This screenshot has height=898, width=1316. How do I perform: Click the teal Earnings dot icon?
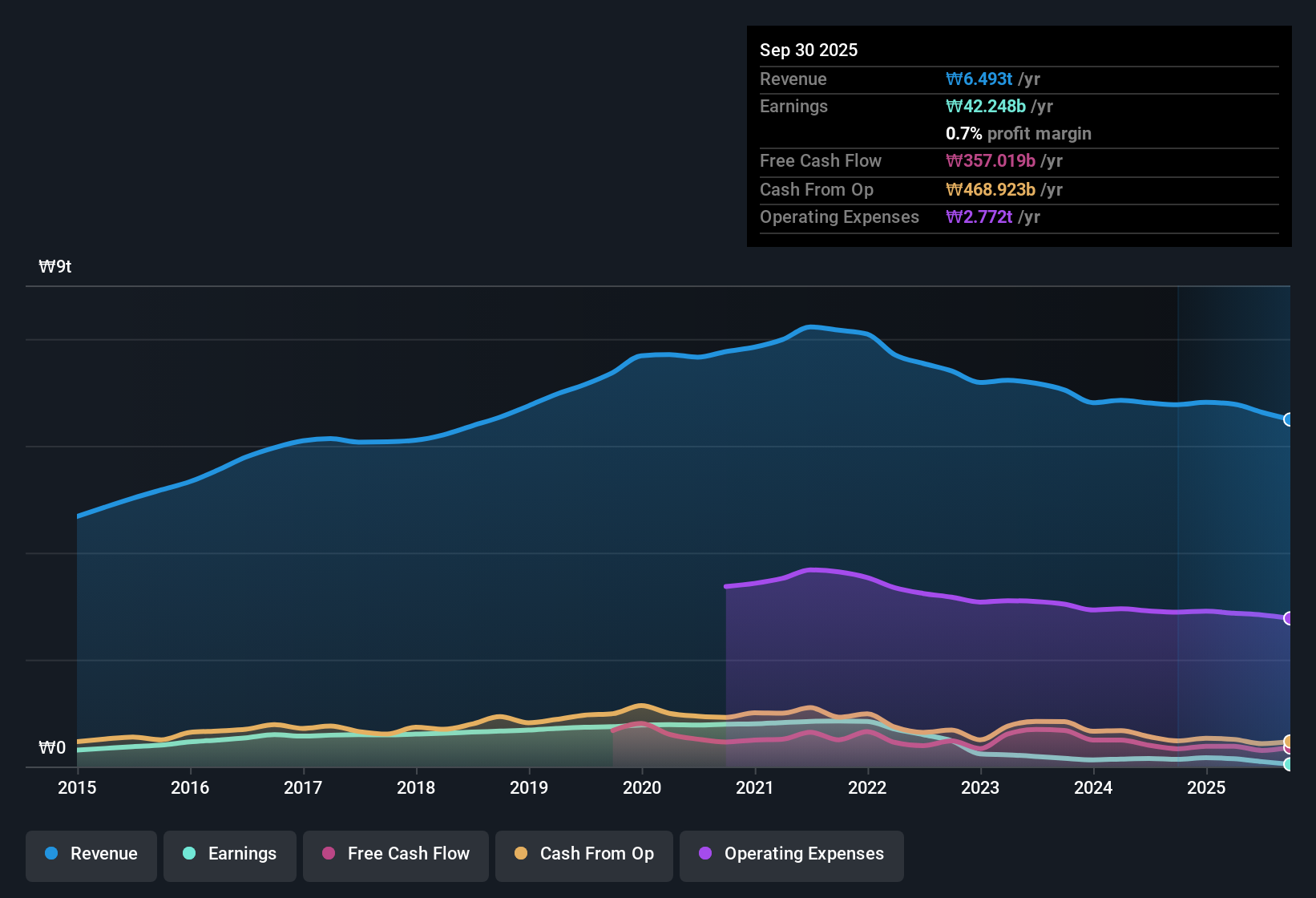[189, 854]
